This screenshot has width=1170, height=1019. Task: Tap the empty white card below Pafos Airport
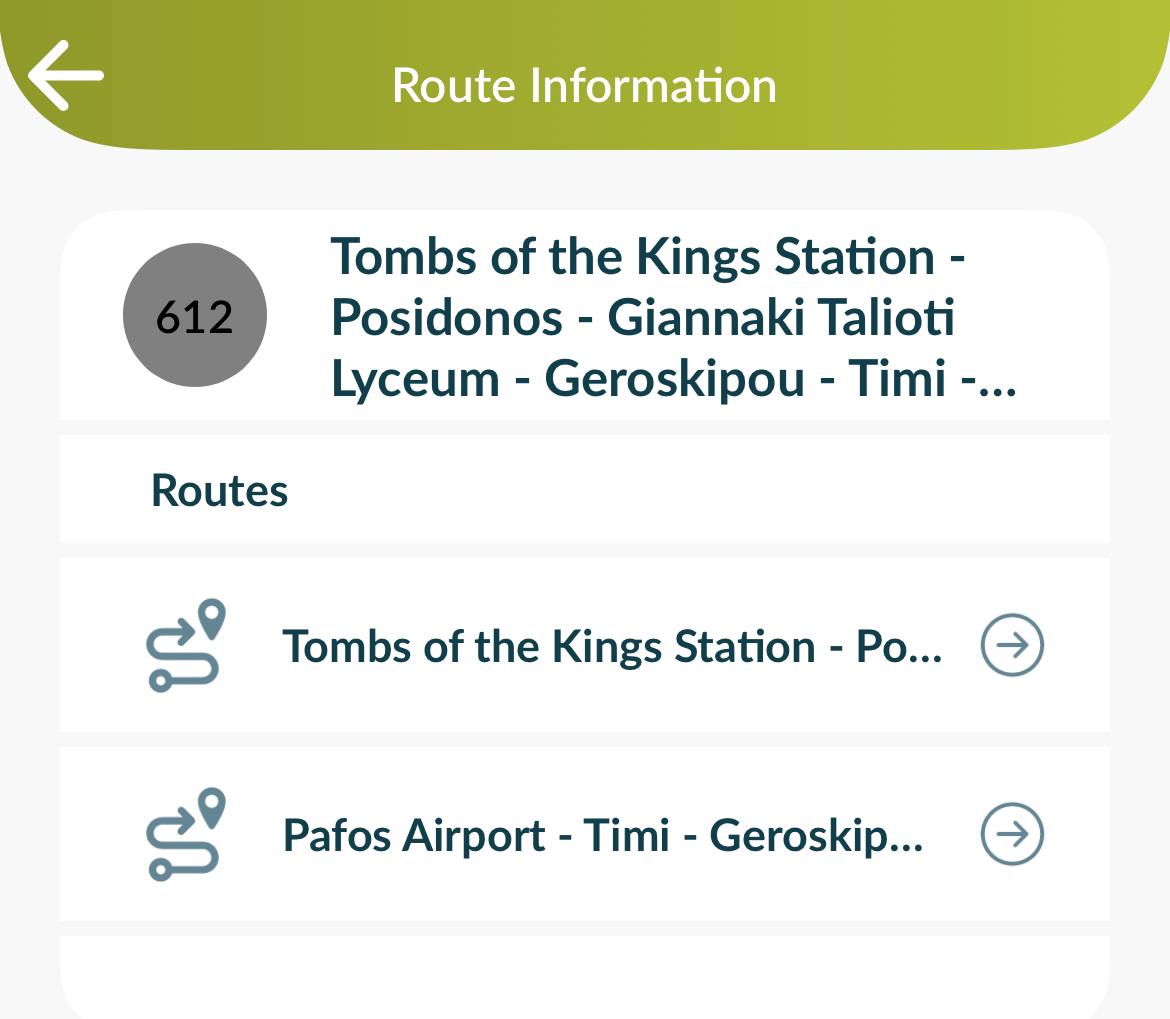click(584, 977)
